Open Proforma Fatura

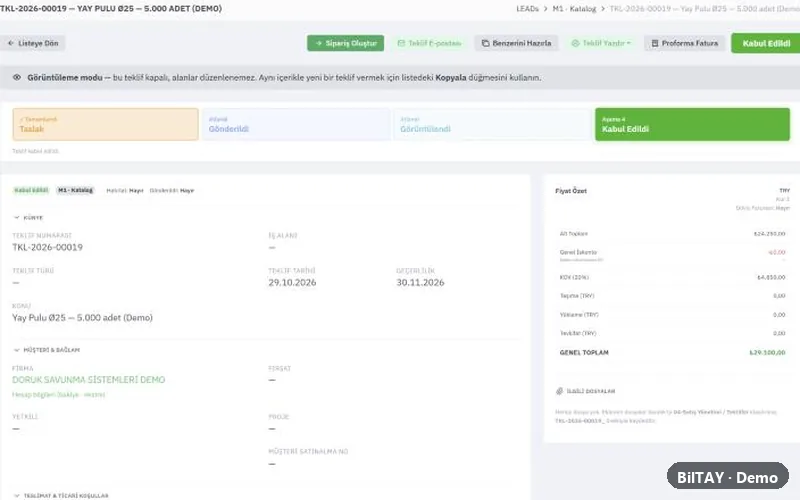pos(684,43)
